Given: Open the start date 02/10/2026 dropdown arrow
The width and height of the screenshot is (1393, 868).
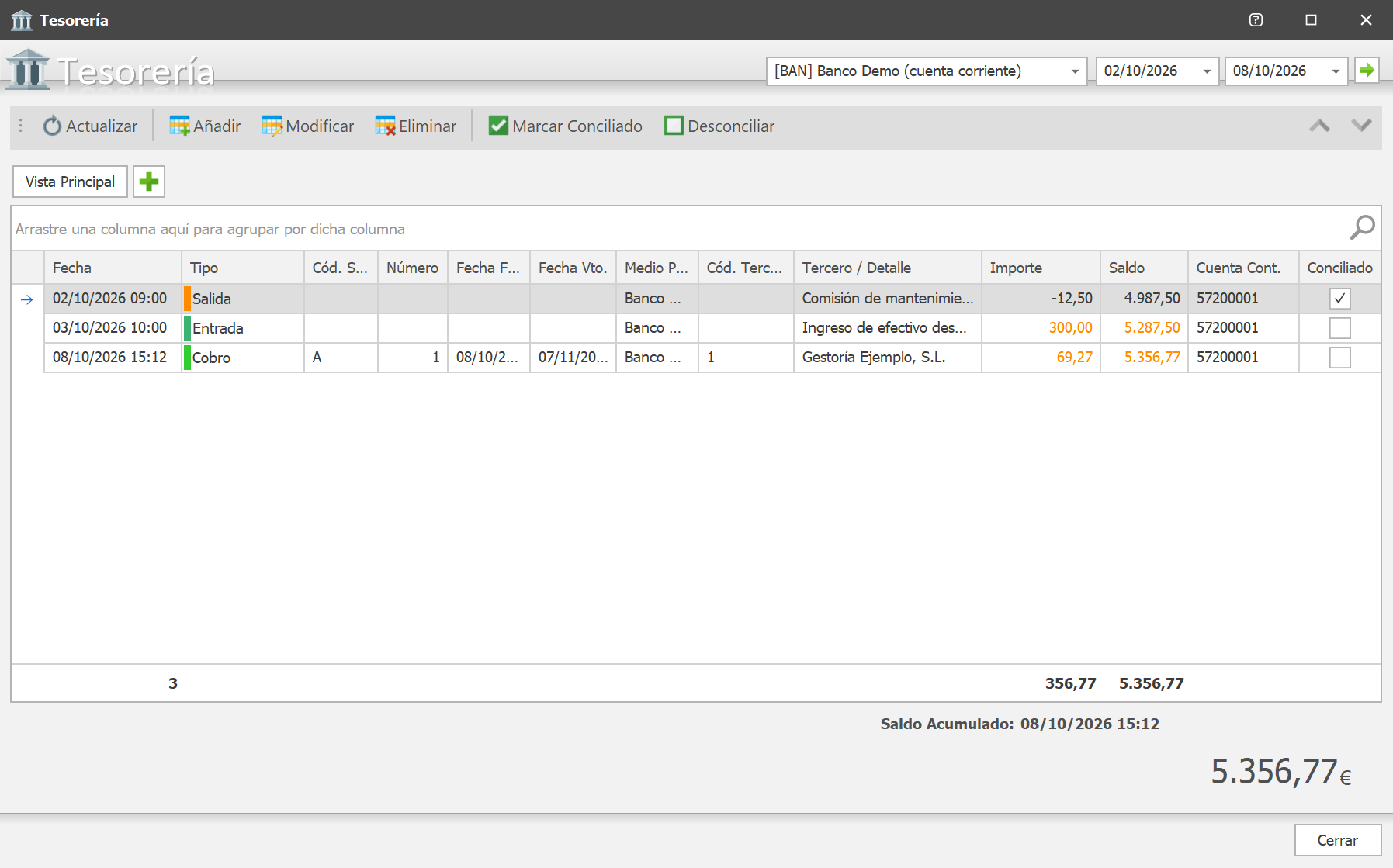Looking at the screenshot, I should tap(1207, 71).
